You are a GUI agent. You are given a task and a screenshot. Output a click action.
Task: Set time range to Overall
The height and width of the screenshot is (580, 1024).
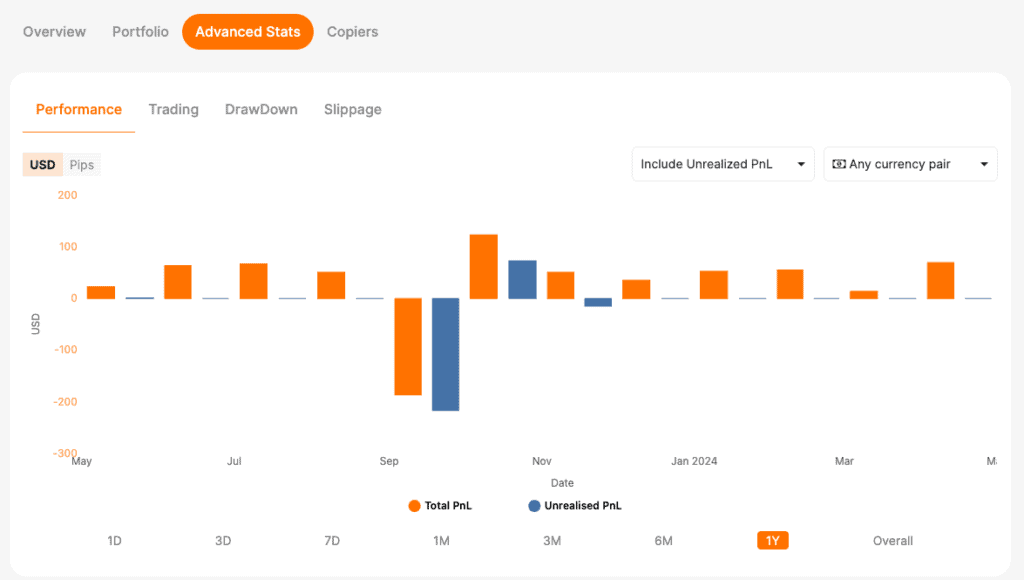point(893,541)
